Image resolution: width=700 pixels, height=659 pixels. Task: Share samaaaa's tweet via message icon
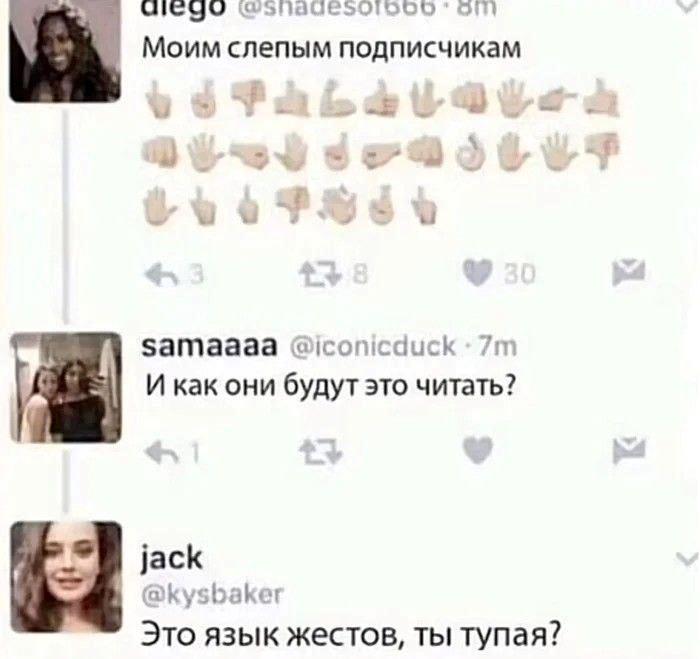pos(629,450)
